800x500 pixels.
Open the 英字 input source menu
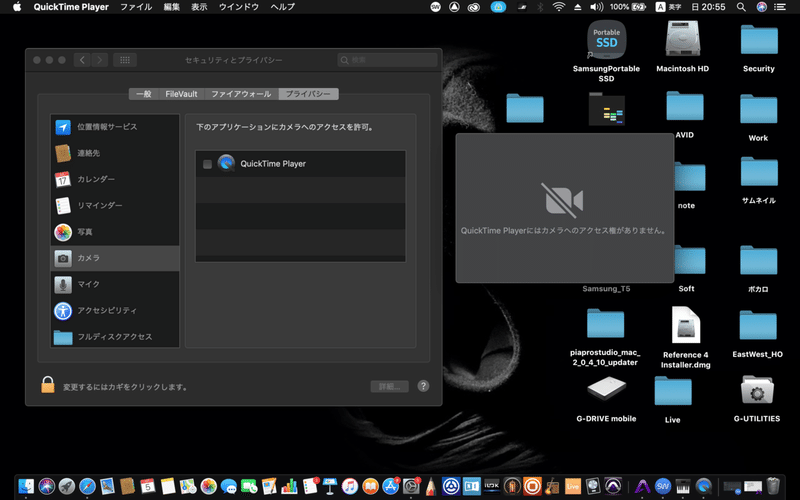668,7
